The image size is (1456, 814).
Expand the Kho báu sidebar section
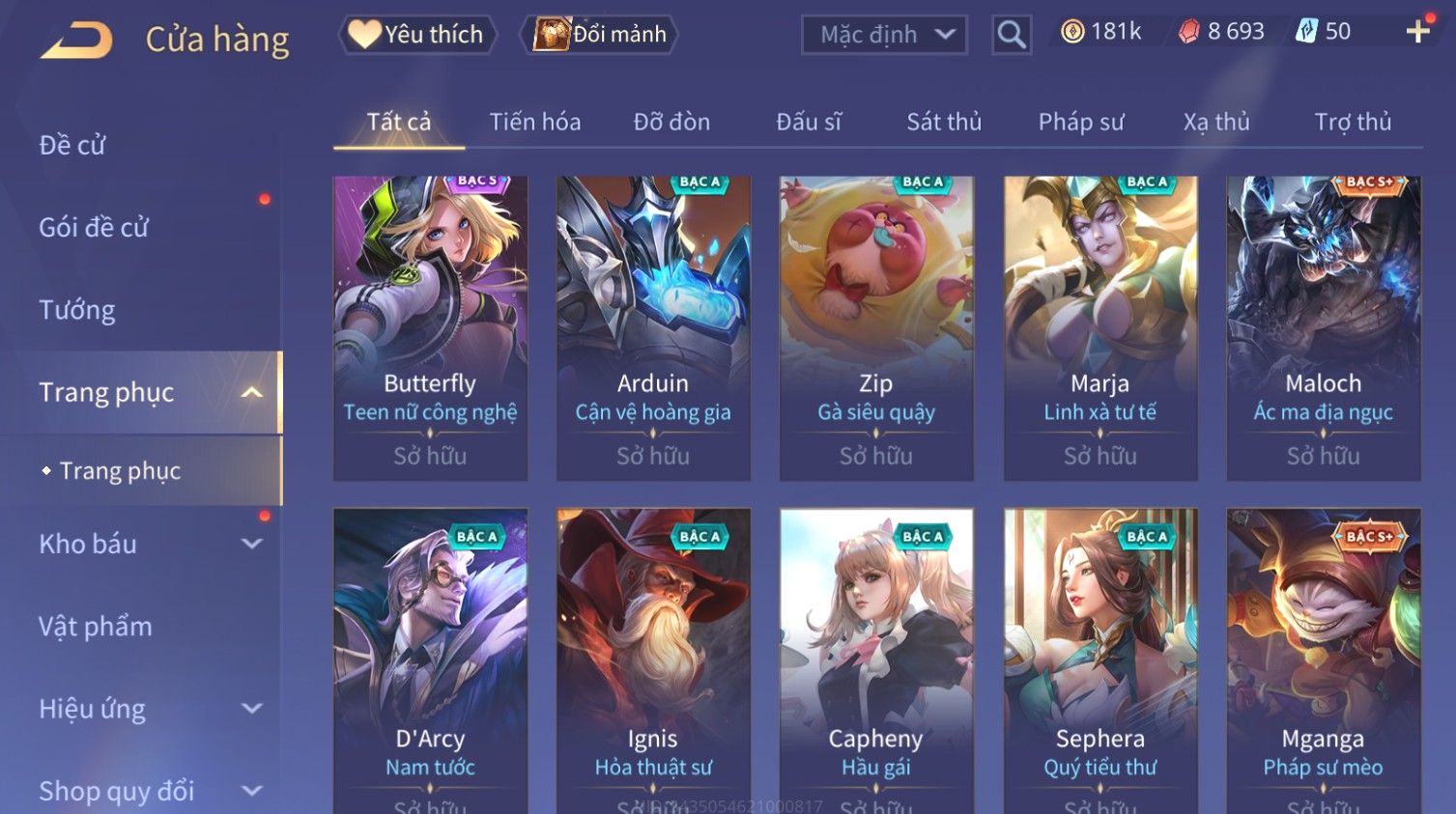[x=251, y=544]
